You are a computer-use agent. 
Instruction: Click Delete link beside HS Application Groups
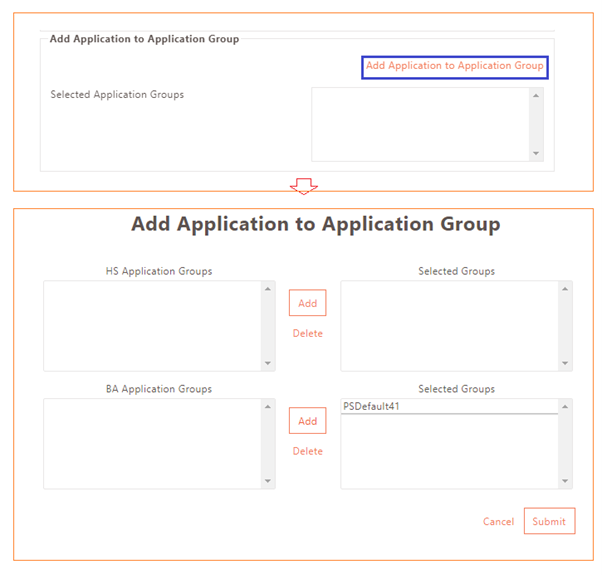(308, 333)
